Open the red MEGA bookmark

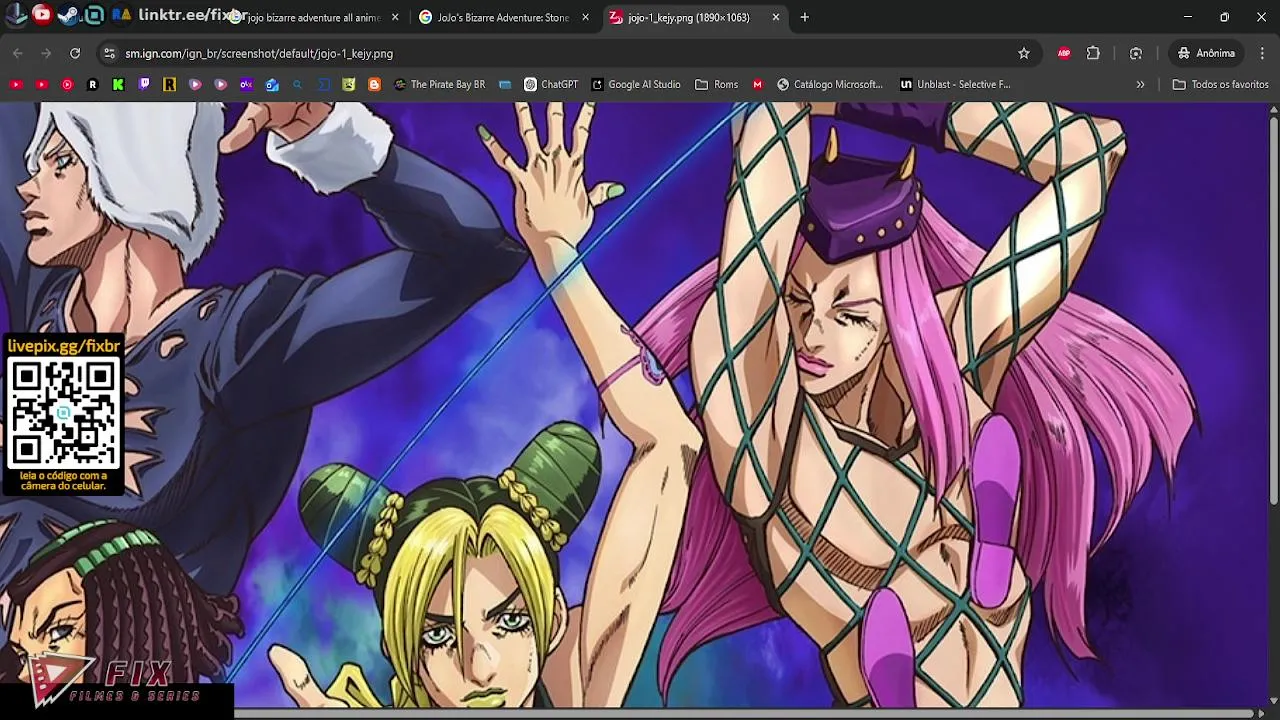click(757, 85)
